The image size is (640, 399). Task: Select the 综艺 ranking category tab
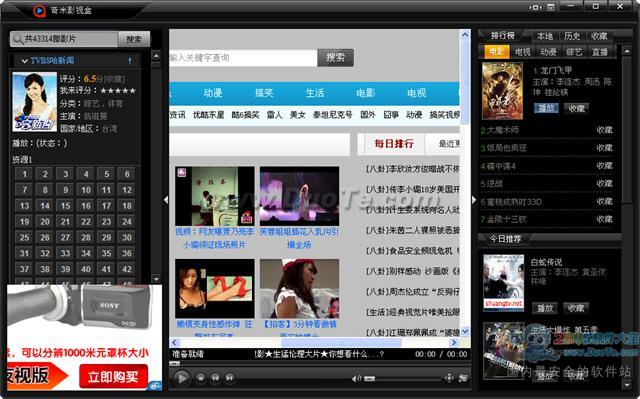click(x=574, y=52)
